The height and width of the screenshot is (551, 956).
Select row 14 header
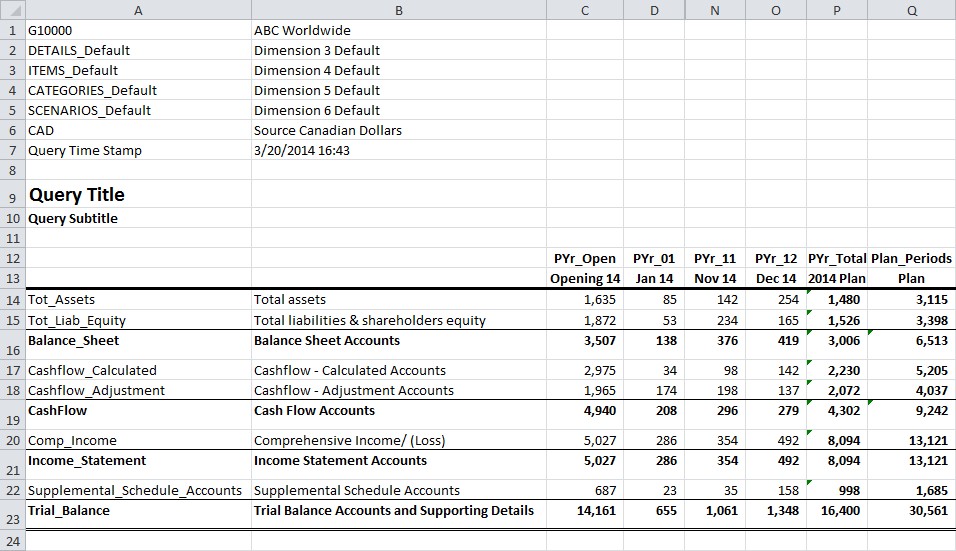12,300
